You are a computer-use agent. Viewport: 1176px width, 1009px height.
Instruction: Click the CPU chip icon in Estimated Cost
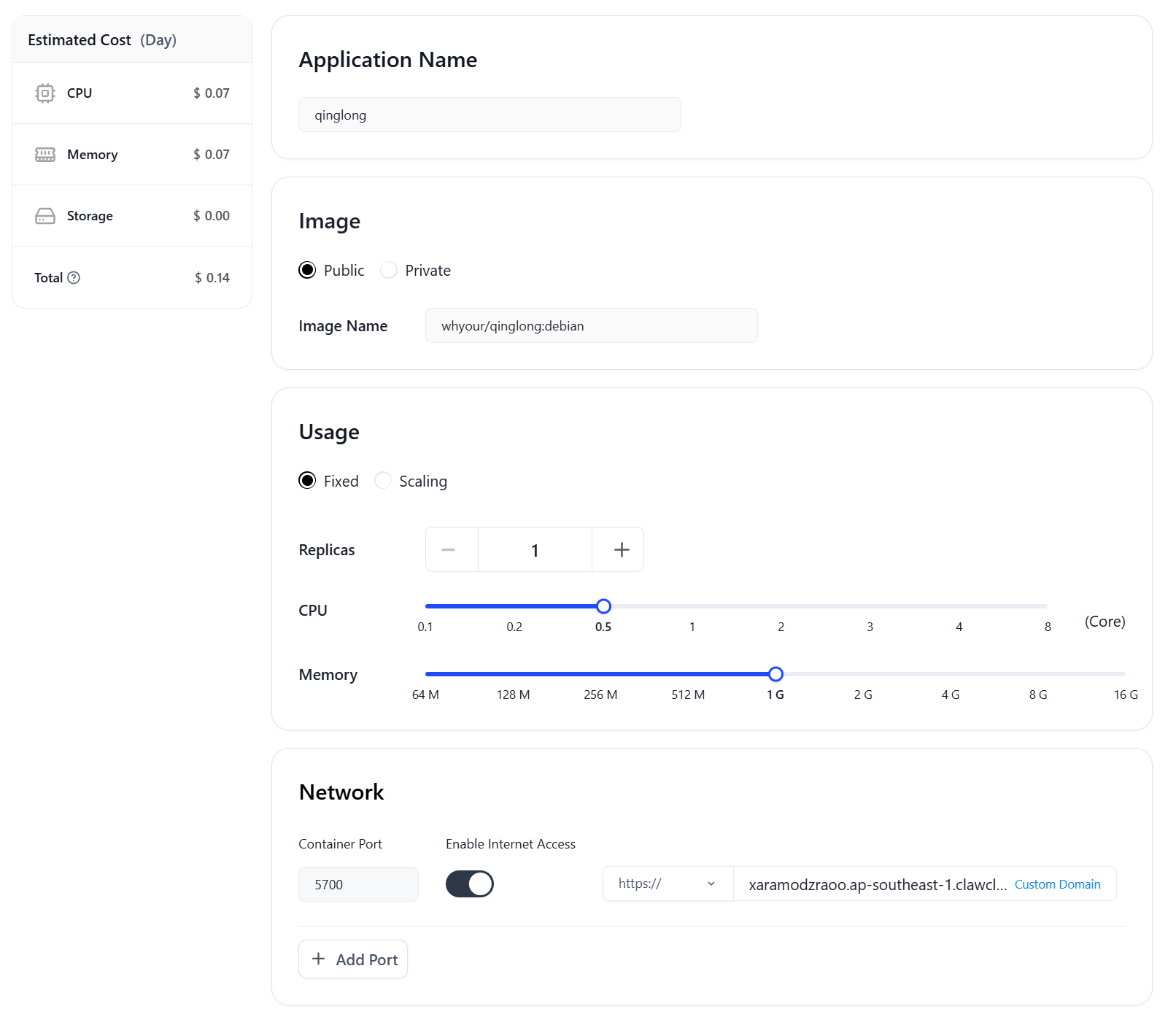click(45, 93)
